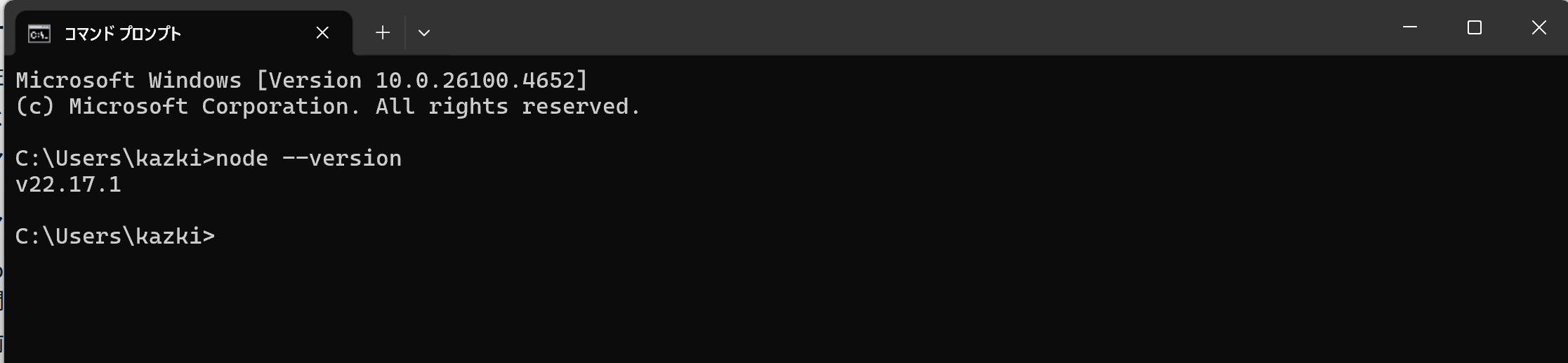Click the v22.17.1 output line
This screenshot has height=363, width=1568.
68,185
